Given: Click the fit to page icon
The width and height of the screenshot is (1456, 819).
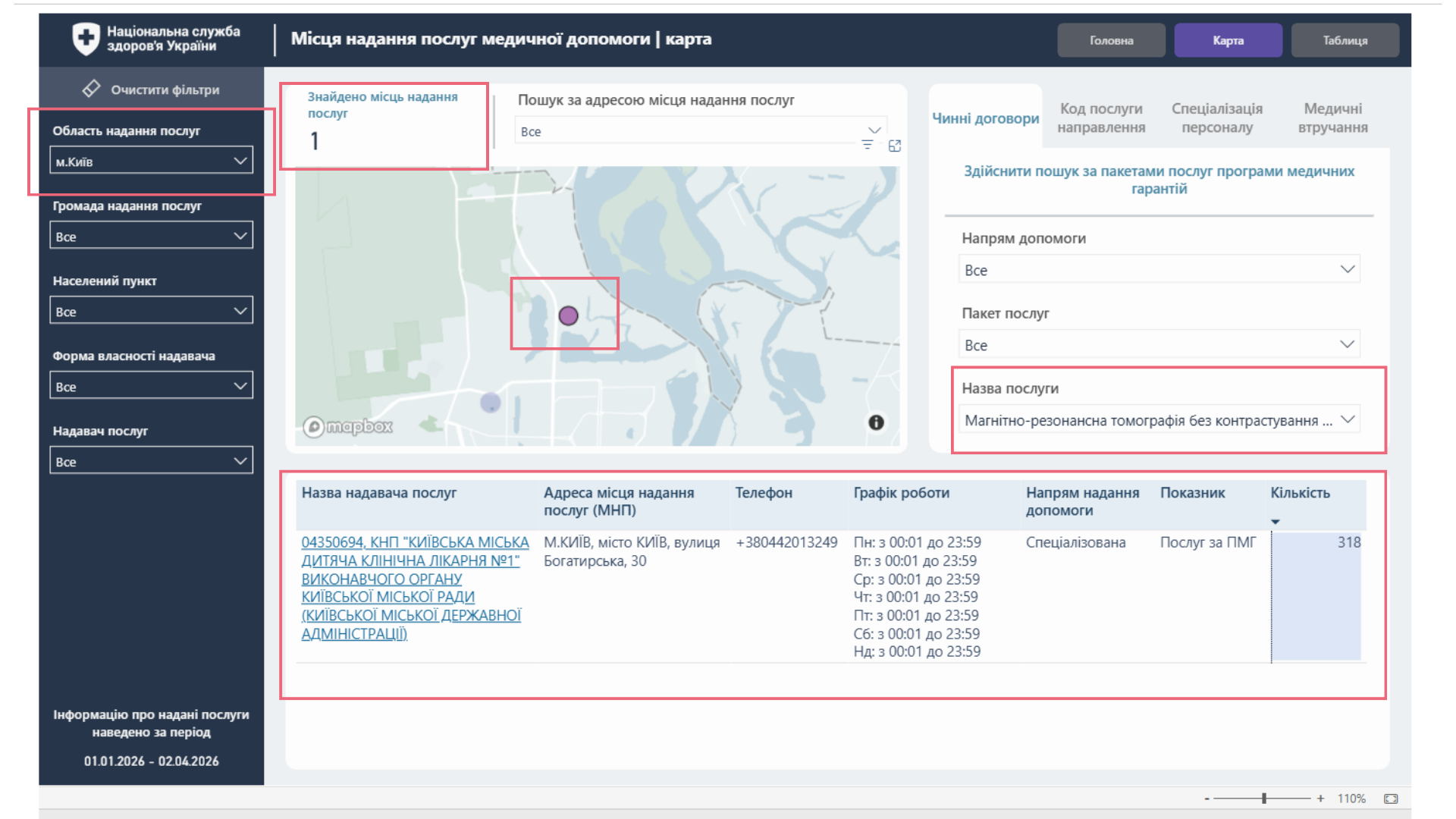Looking at the screenshot, I should pyautogui.click(x=1391, y=799).
